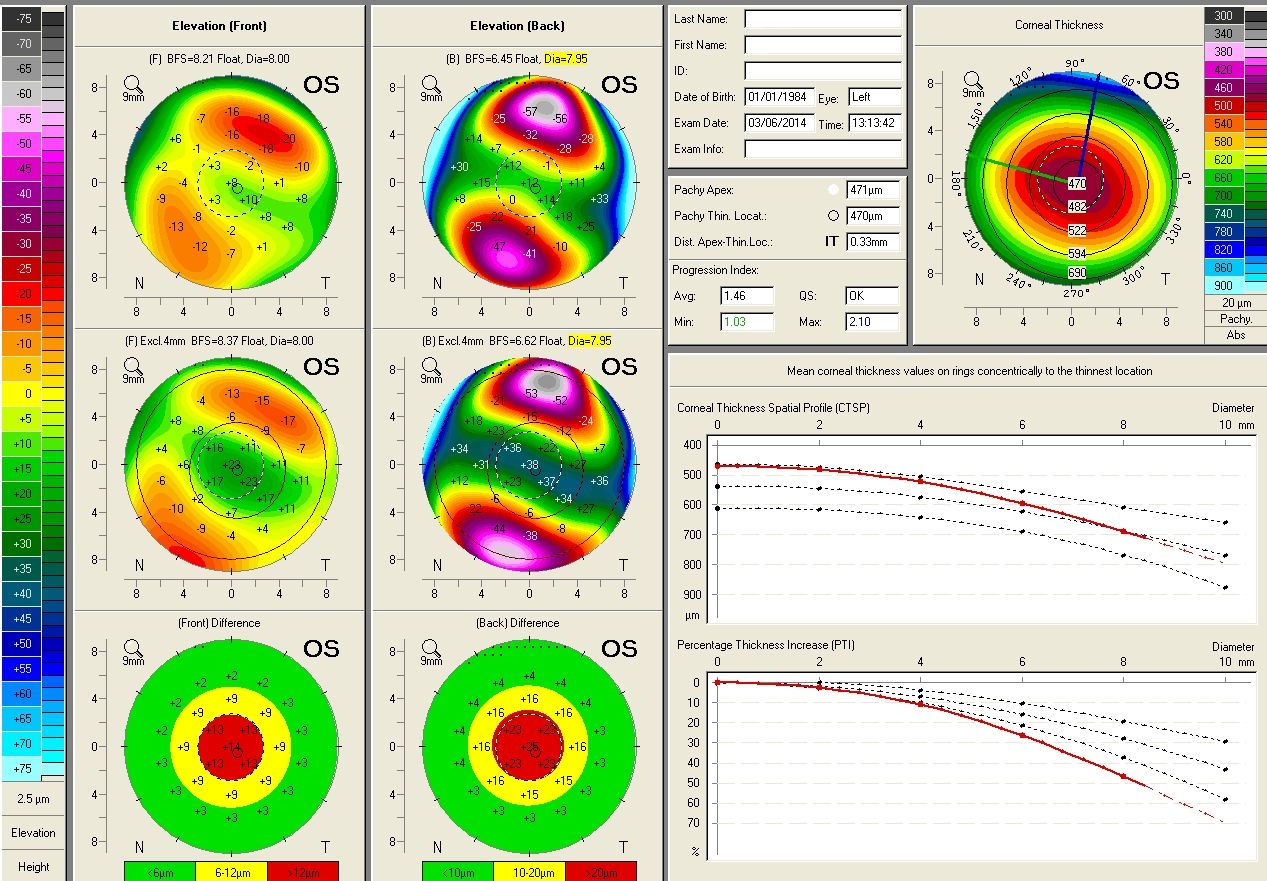Click magnifier on back Excl.4mm BFS=6.62 map
This screenshot has height=881, width=1267.
[x=430, y=367]
